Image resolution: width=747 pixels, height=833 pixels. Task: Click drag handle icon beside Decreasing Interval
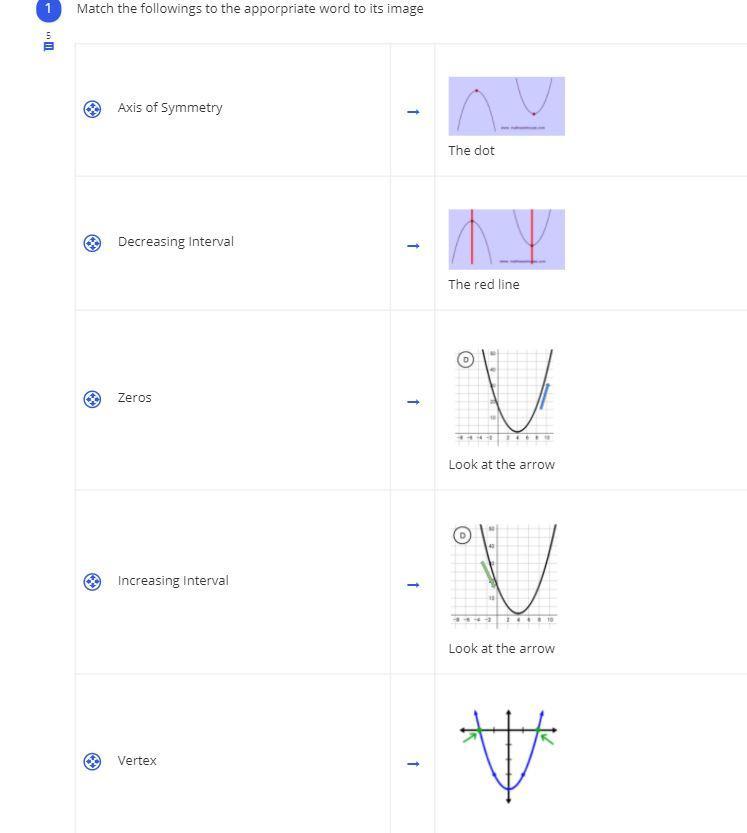tap(92, 243)
